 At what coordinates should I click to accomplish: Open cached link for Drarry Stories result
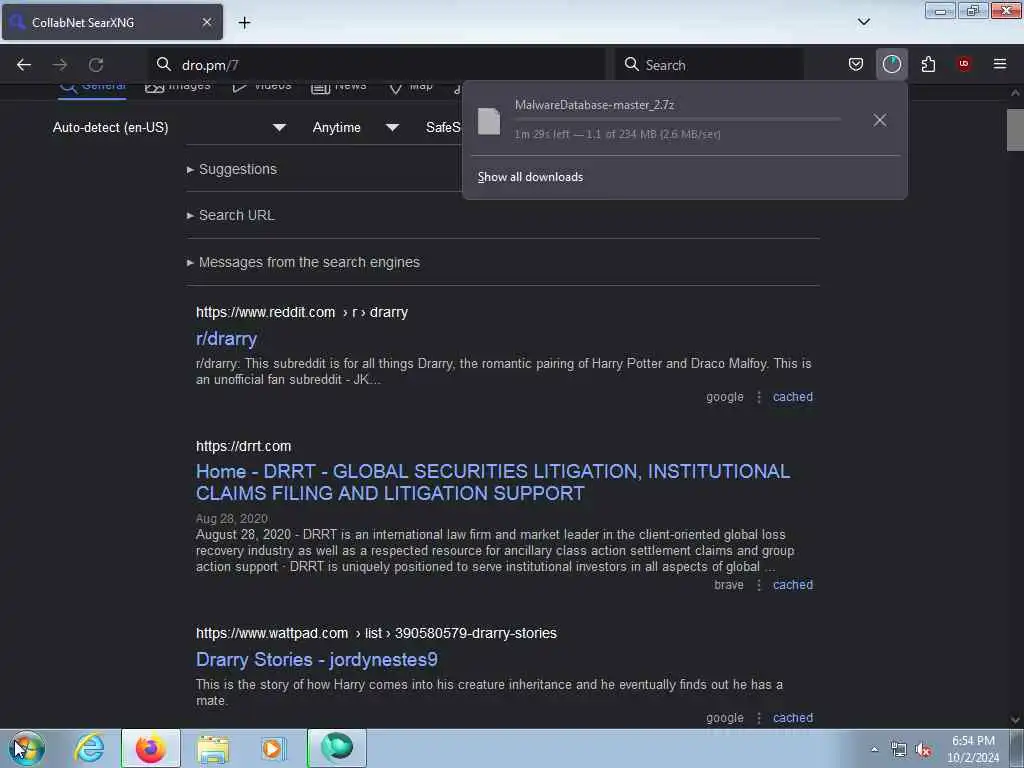(793, 718)
